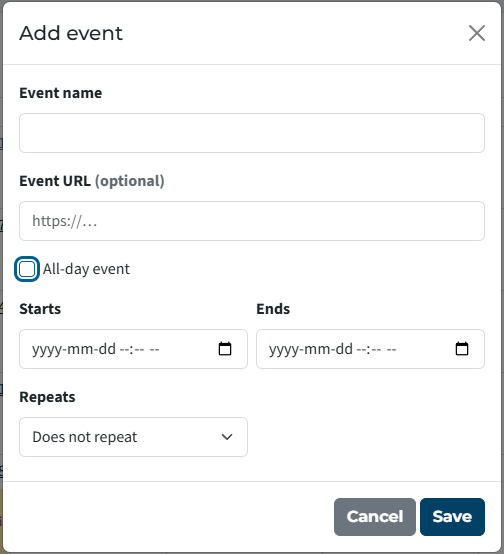Close the Add event dialog with X
Viewport: 504px width, 554px height.
(x=477, y=33)
